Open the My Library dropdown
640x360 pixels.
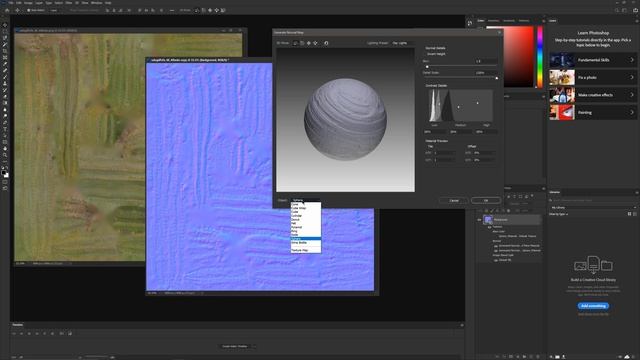[x=593, y=208]
